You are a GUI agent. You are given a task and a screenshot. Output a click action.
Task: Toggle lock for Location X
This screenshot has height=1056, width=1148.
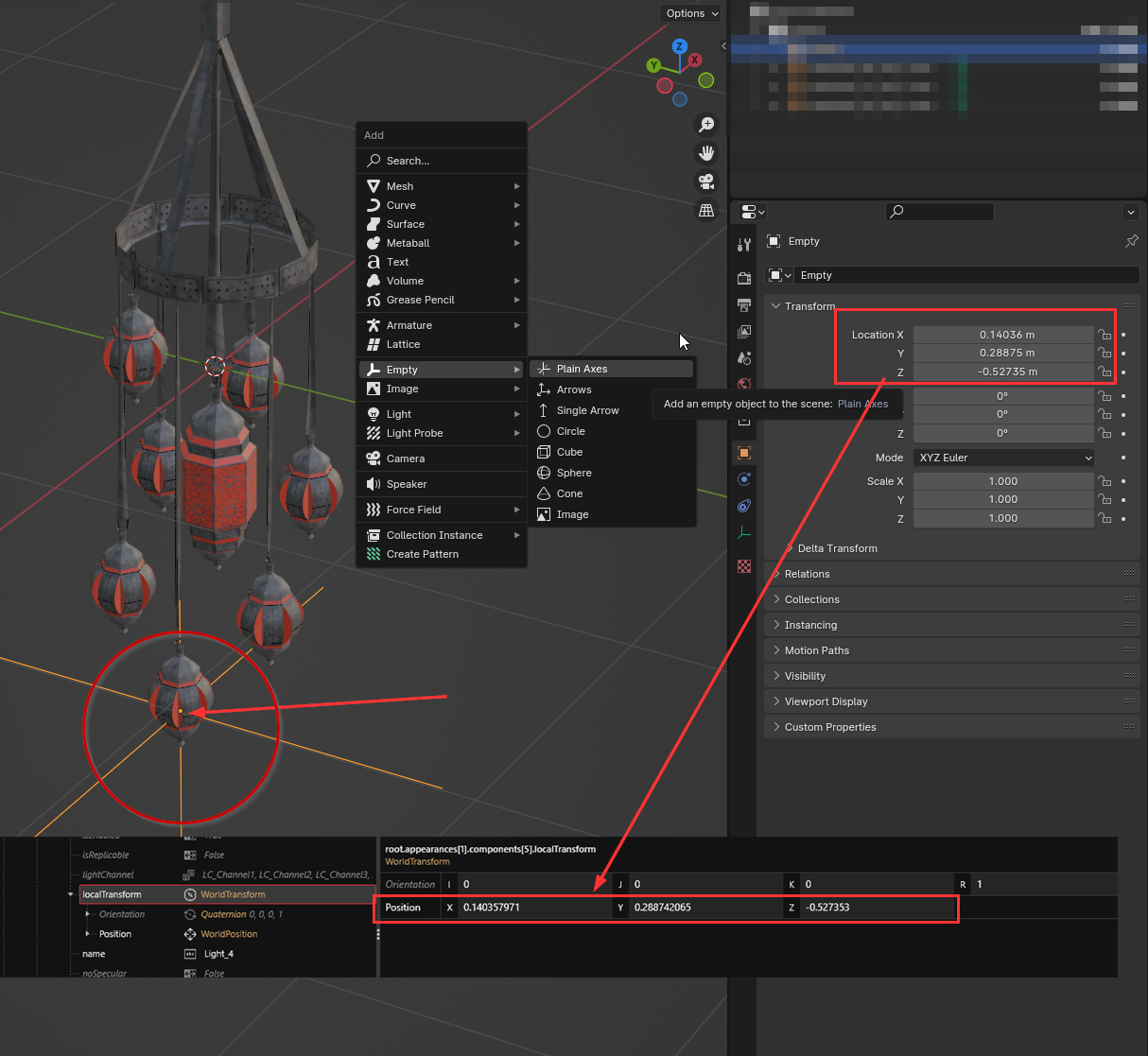pyautogui.click(x=1104, y=335)
